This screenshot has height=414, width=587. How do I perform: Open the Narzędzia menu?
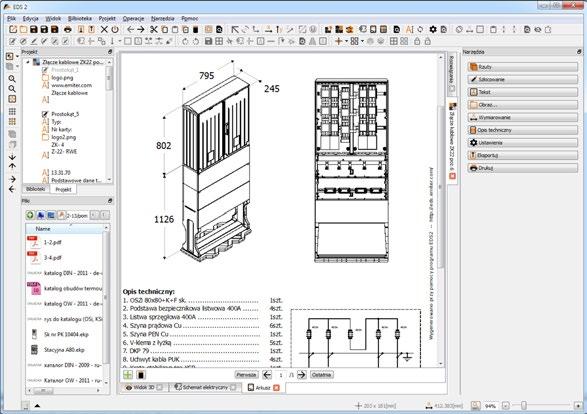162,18
